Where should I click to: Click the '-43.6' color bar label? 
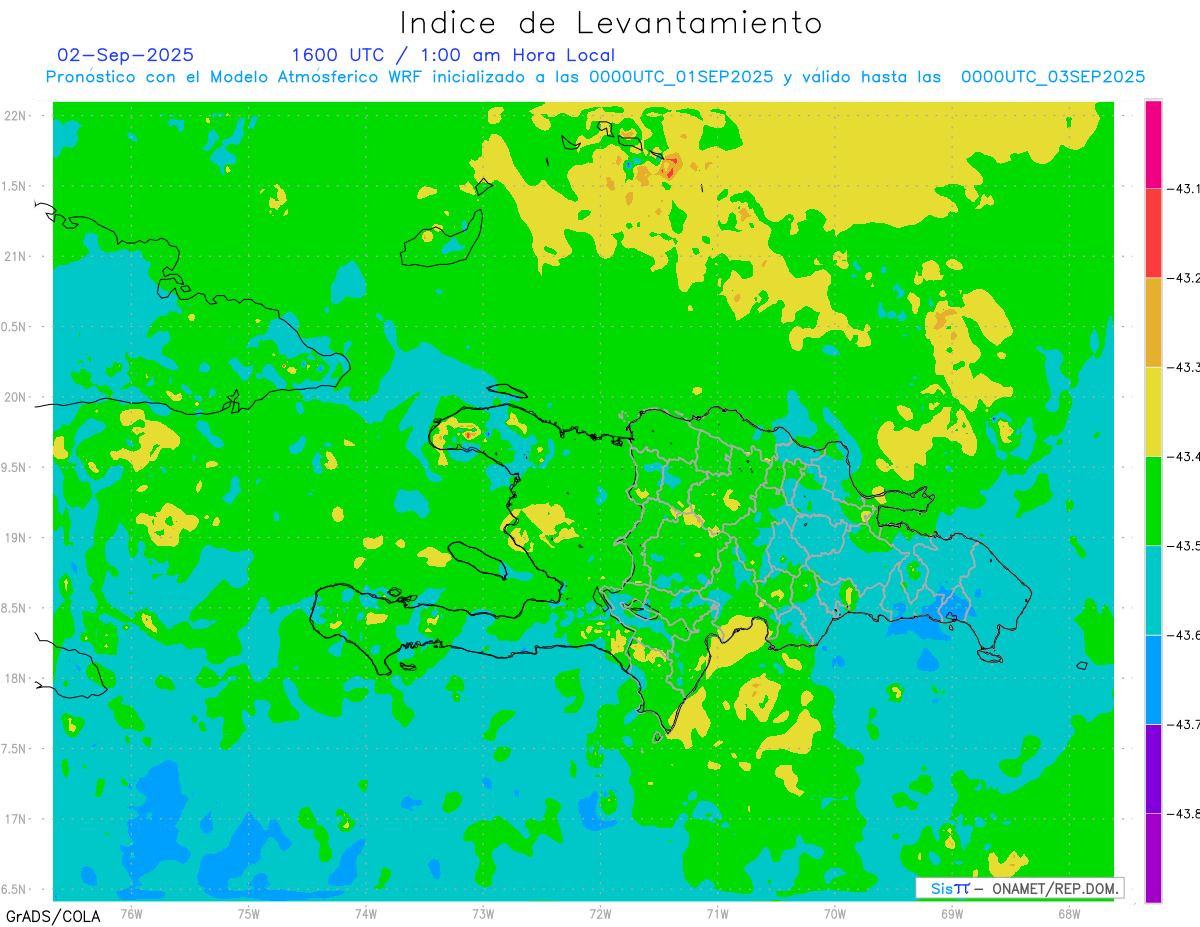(x=1183, y=635)
